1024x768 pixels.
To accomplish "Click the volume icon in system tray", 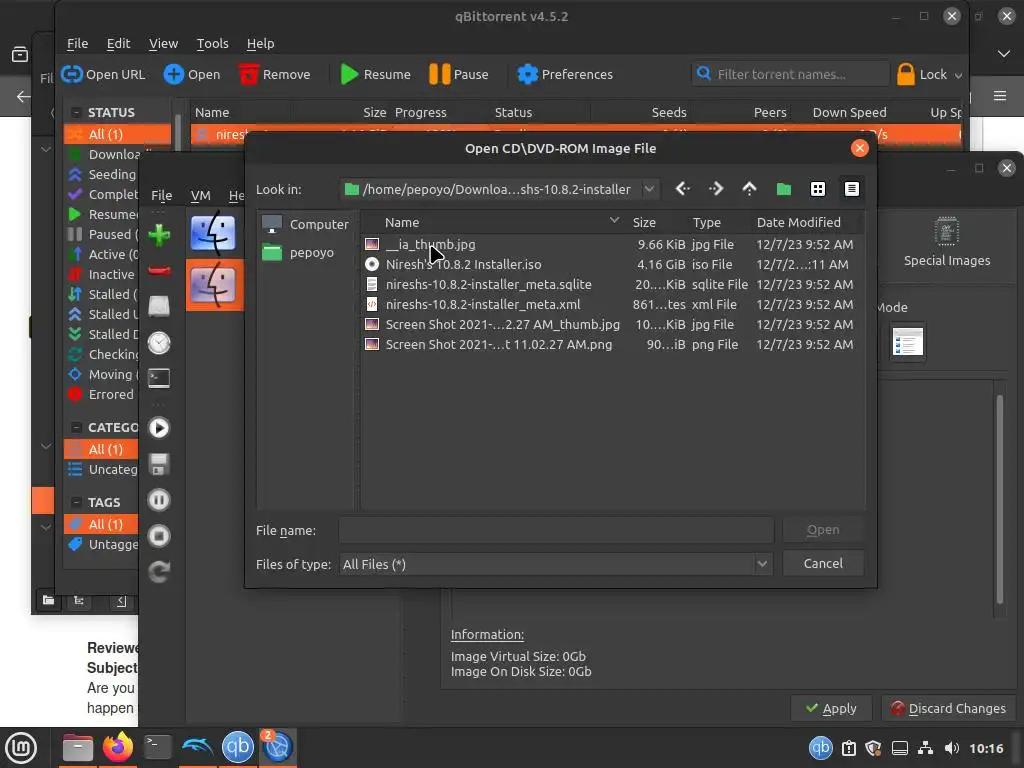I will (x=952, y=748).
